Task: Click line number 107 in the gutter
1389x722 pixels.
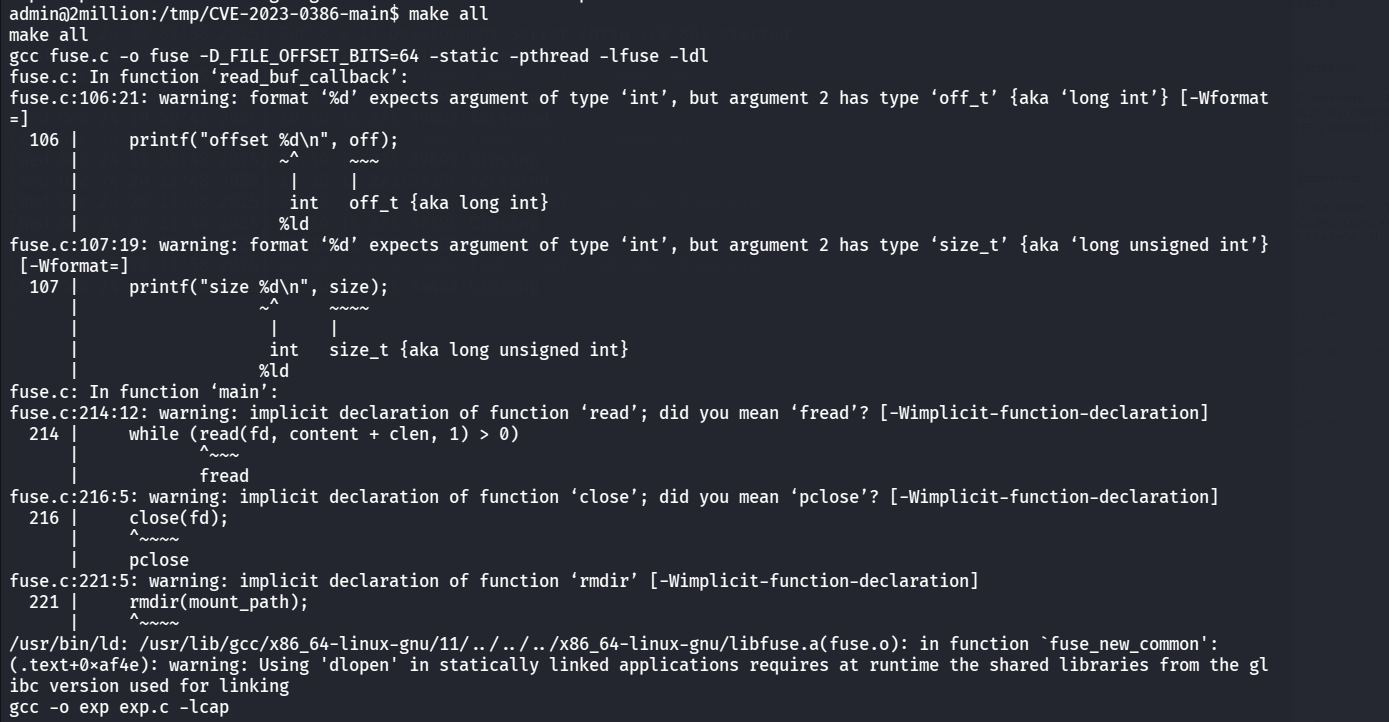Action: 44,287
